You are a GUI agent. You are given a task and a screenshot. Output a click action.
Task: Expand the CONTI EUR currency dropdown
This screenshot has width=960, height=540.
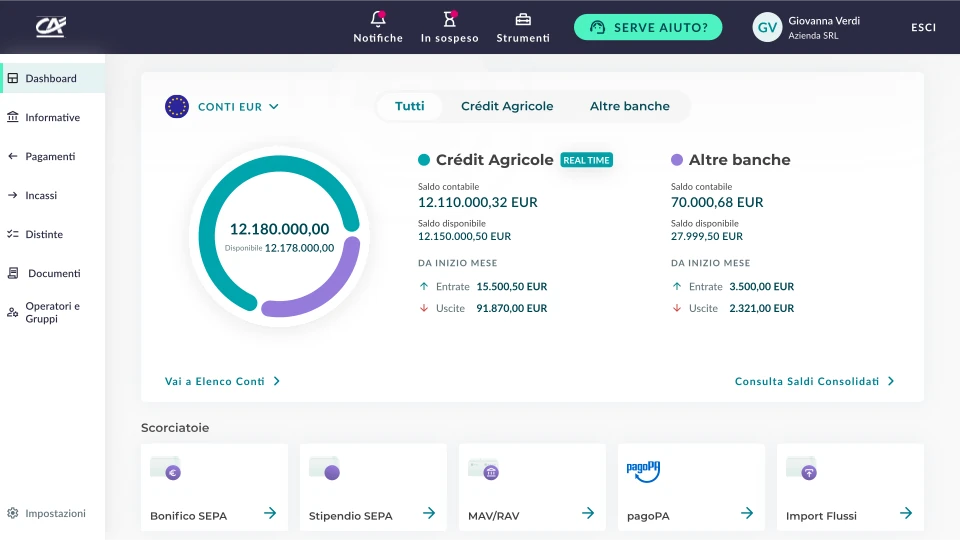[238, 107]
